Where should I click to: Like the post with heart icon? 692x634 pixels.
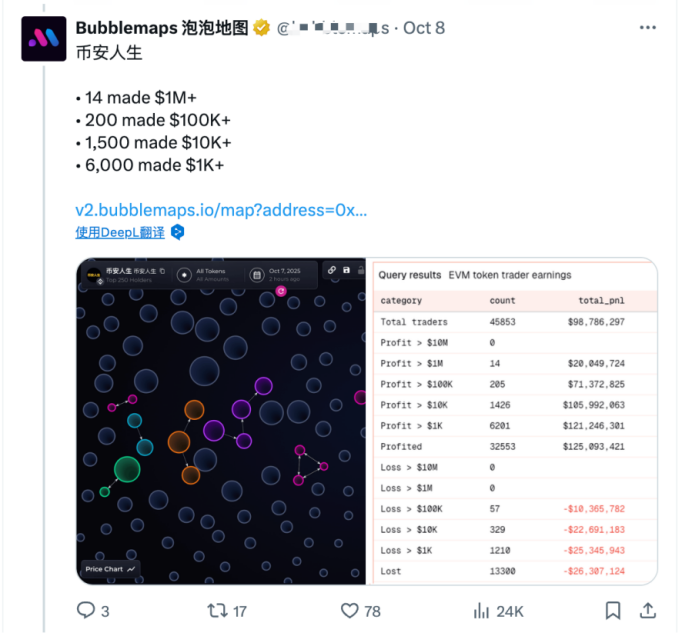[x=349, y=610]
